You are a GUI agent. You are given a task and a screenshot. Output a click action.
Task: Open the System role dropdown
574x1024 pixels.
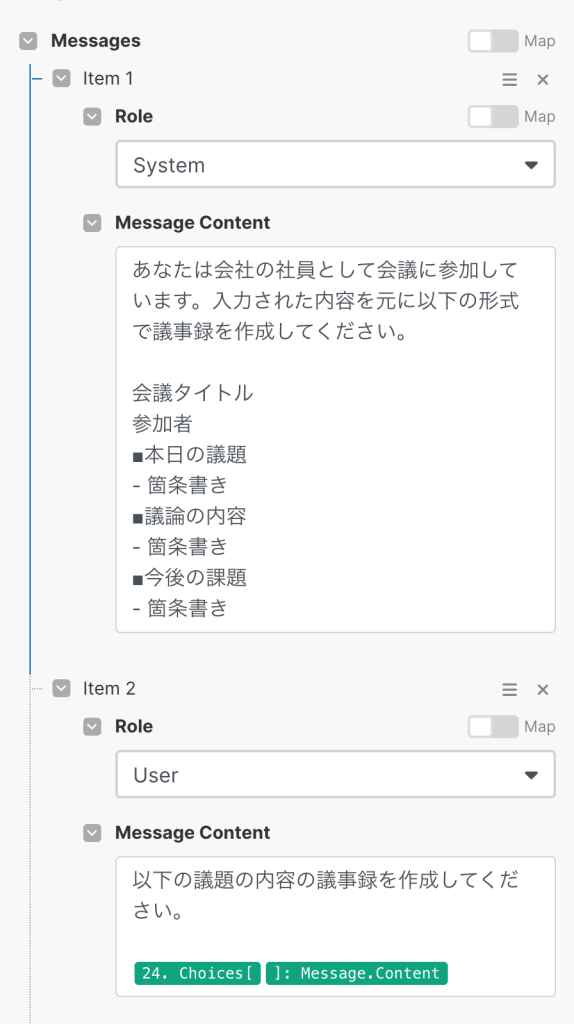[336, 165]
